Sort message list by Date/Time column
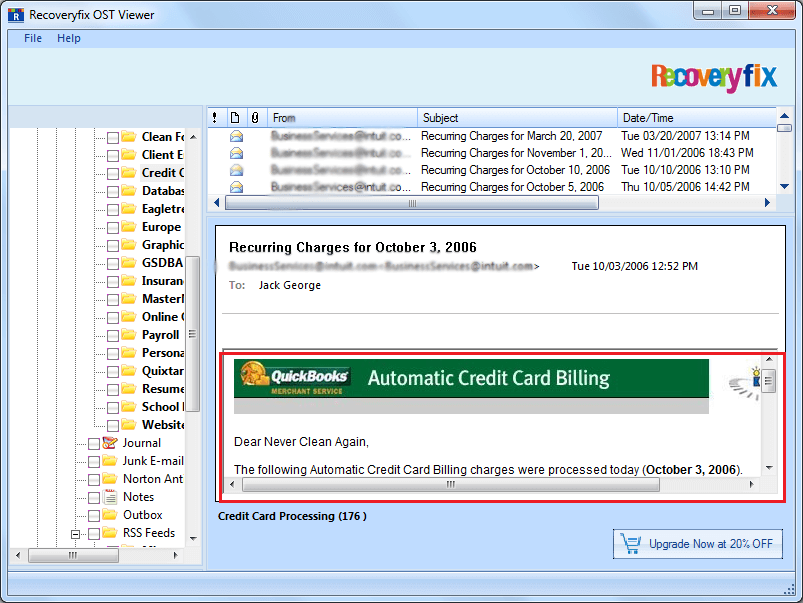The image size is (803, 603). (x=696, y=118)
